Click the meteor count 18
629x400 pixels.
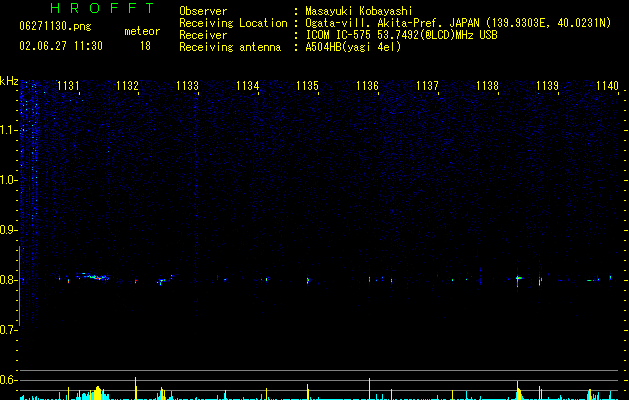[x=145, y=46]
